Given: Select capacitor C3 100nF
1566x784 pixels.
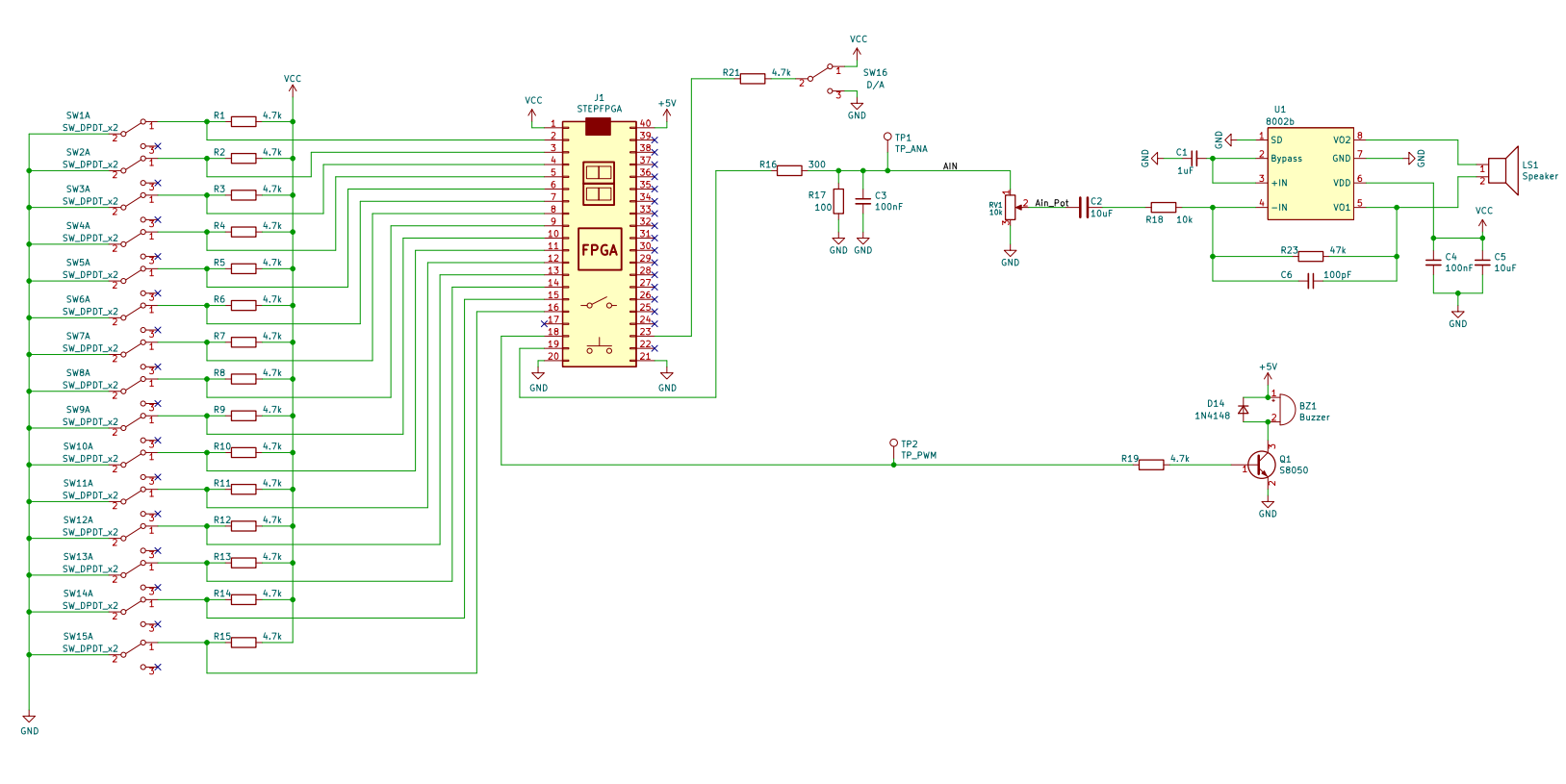Looking at the screenshot, I should [x=863, y=202].
